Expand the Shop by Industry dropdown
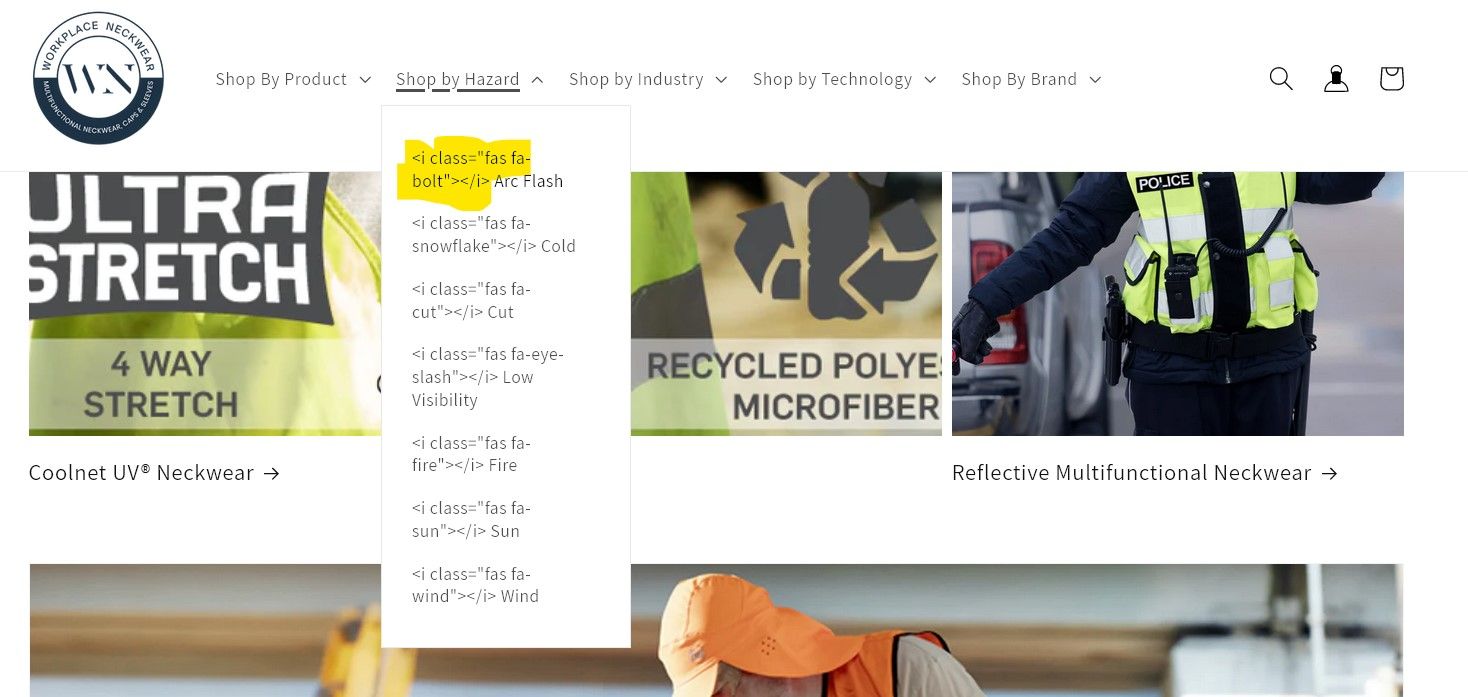The width and height of the screenshot is (1468, 697). tap(648, 79)
